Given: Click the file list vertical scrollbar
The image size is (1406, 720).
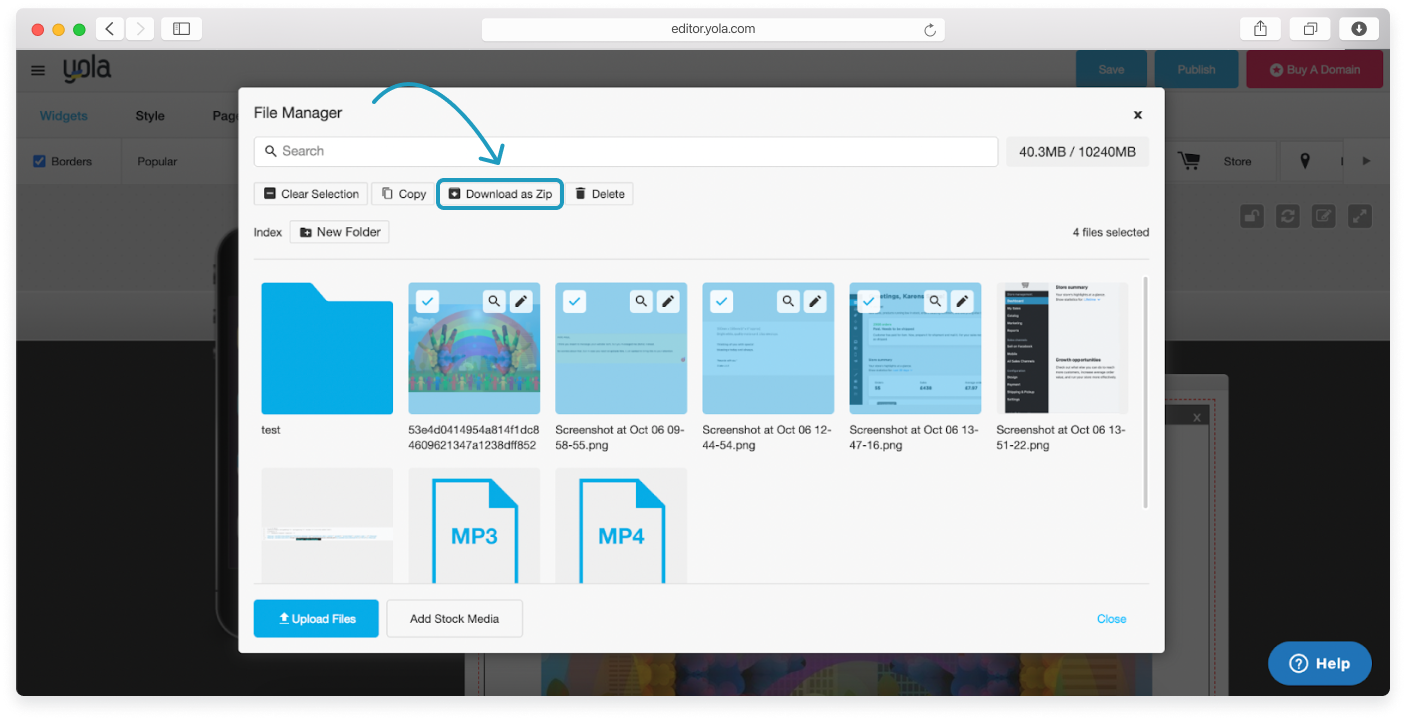Looking at the screenshot, I should pos(1145,392).
